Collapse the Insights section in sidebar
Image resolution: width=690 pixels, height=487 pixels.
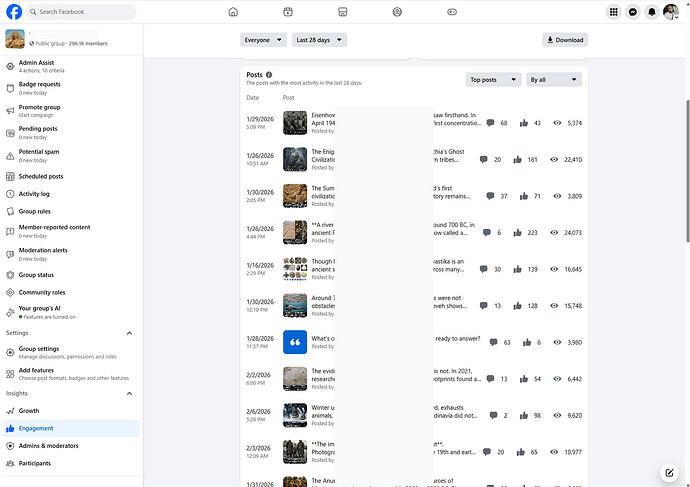click(129, 393)
